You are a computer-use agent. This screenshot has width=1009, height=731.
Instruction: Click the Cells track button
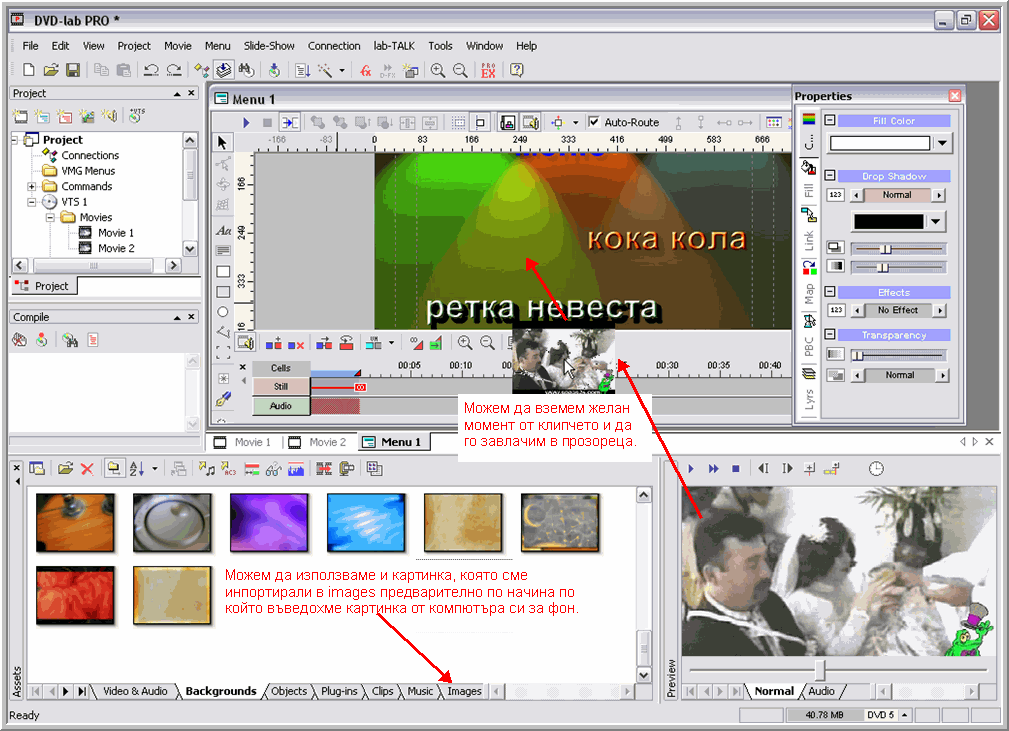pyautogui.click(x=281, y=368)
